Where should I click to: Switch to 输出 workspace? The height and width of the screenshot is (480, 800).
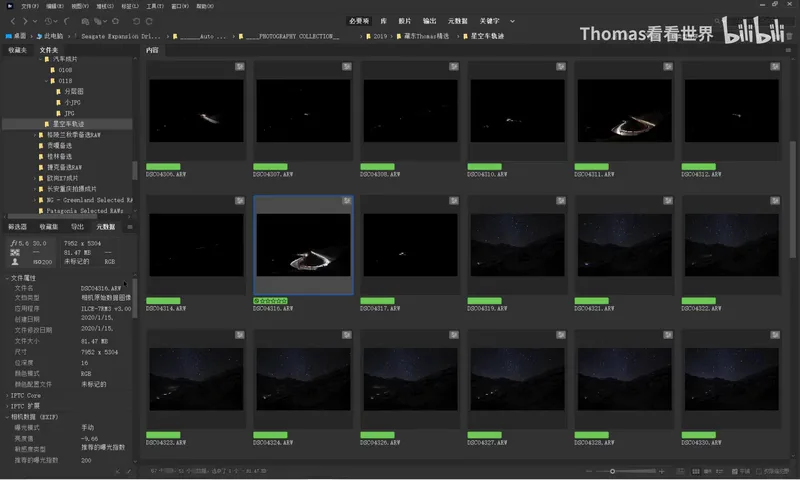coord(430,21)
